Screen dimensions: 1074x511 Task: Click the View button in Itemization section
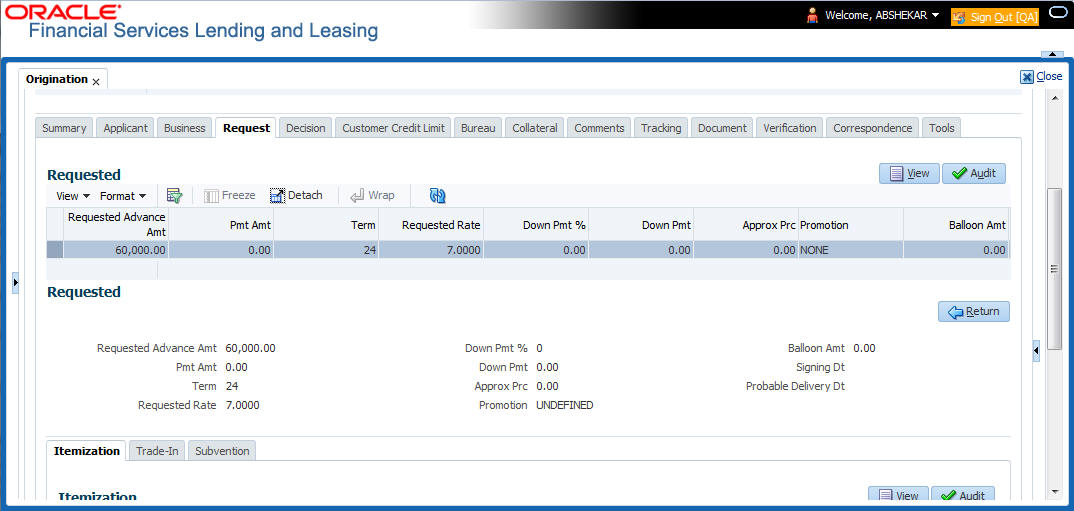coord(898,495)
